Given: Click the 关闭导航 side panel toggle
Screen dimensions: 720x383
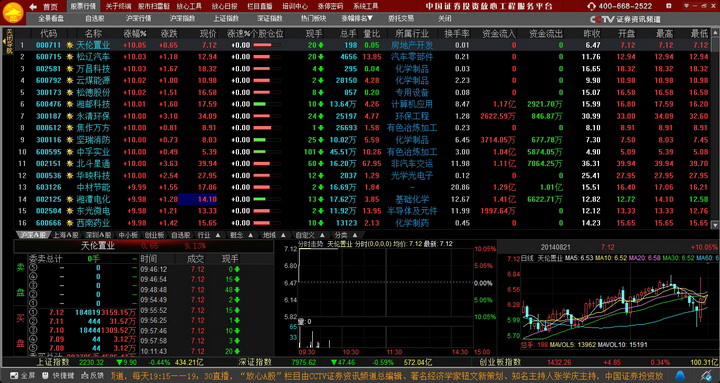Looking at the screenshot, I should pyautogui.click(x=9, y=42).
